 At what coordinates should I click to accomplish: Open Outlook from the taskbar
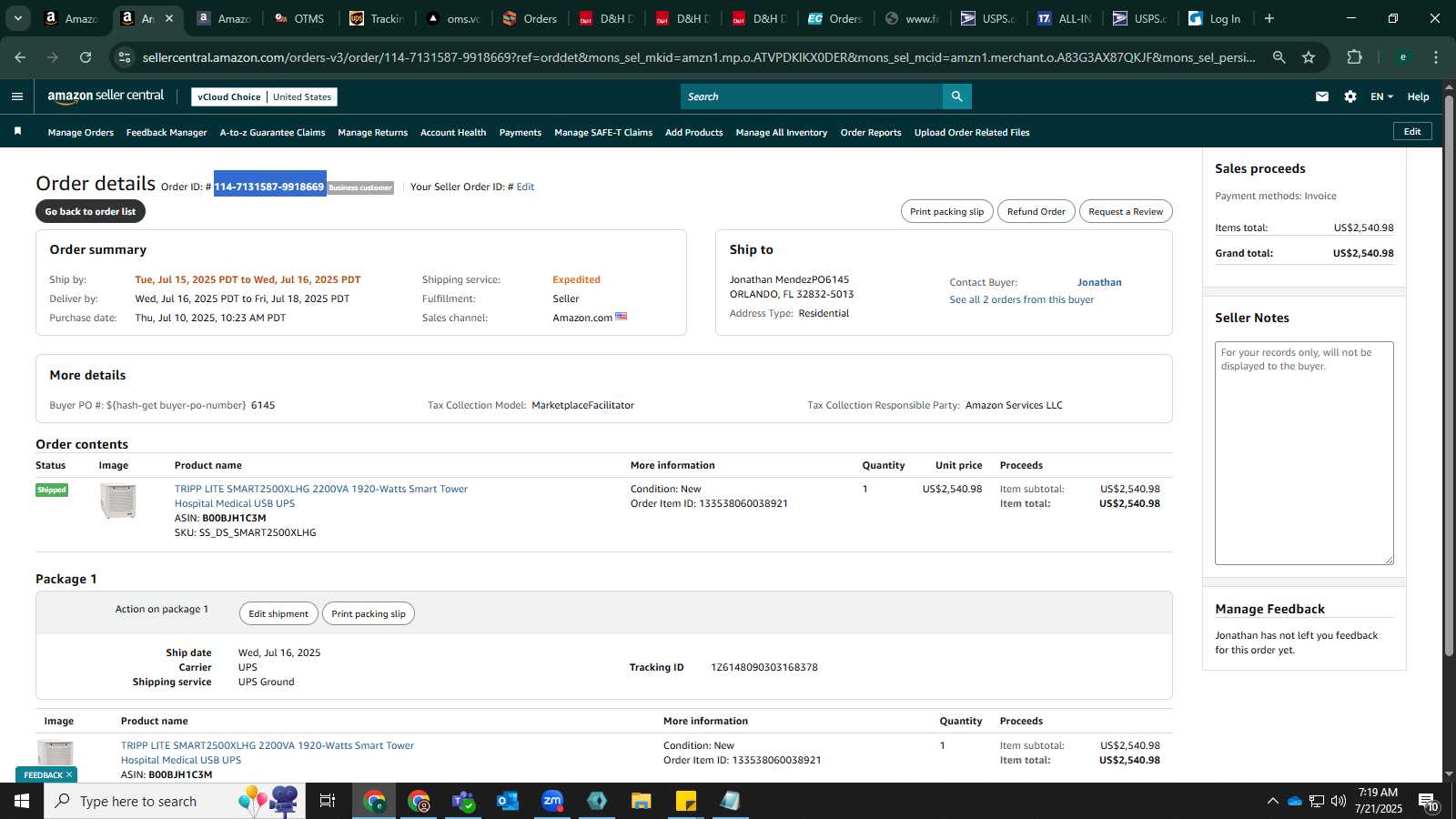[508, 801]
